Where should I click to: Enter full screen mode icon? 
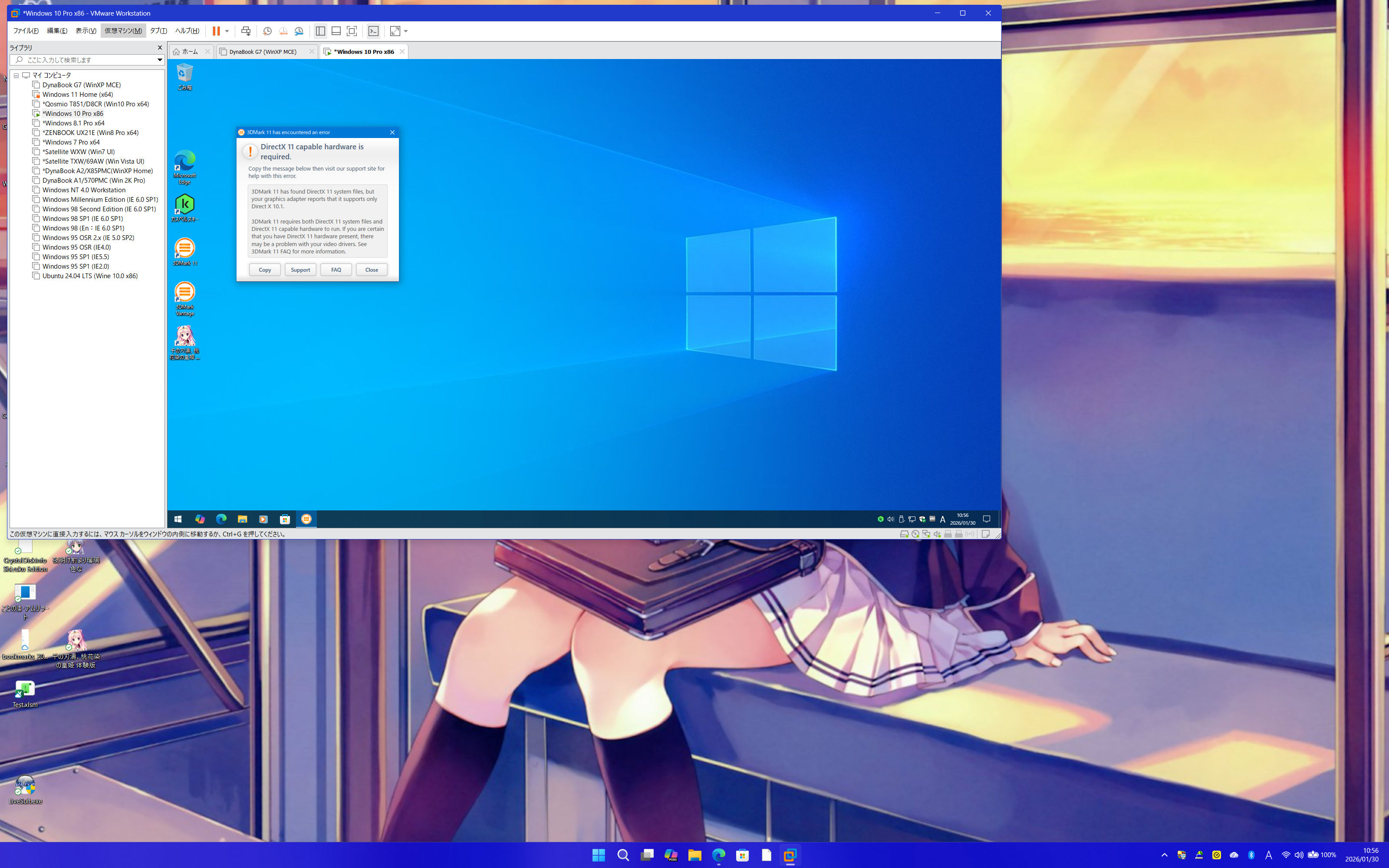point(352,31)
